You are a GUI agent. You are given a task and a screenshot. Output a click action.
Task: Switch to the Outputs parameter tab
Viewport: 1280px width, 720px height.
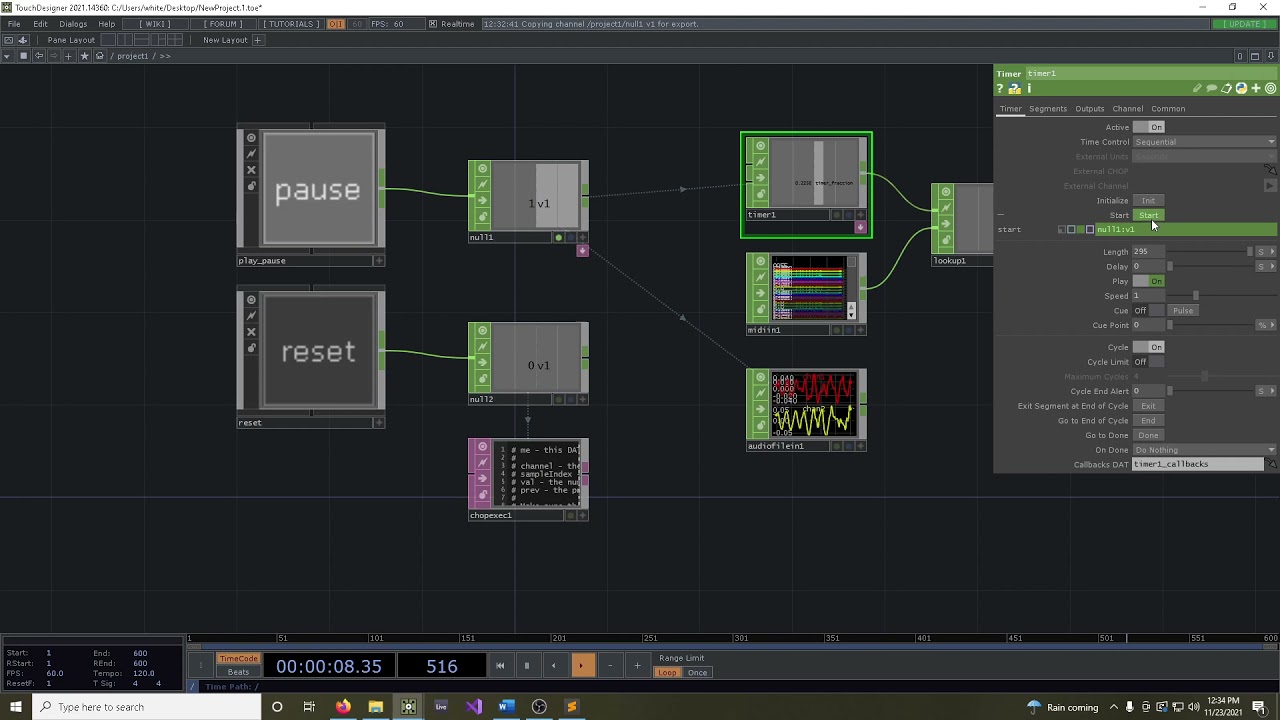pyautogui.click(x=1090, y=109)
